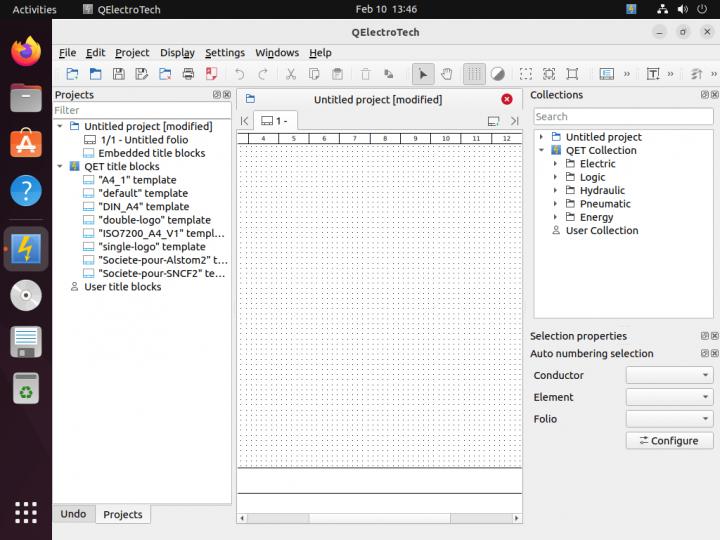Toggle the background color button

[x=497, y=74]
